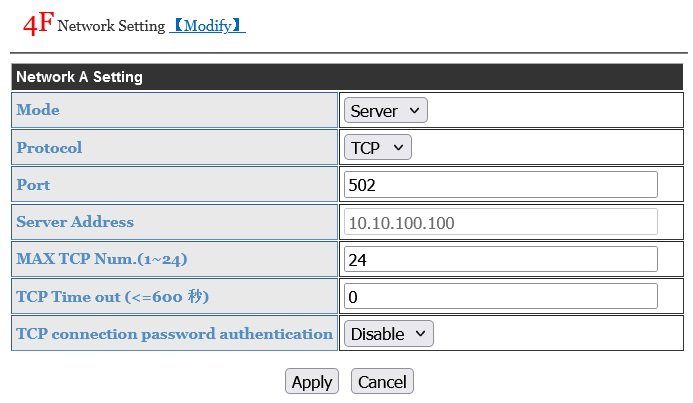This screenshot has width=693, height=403.
Task: Open the Protocol dropdown showing TCP
Action: [377, 148]
